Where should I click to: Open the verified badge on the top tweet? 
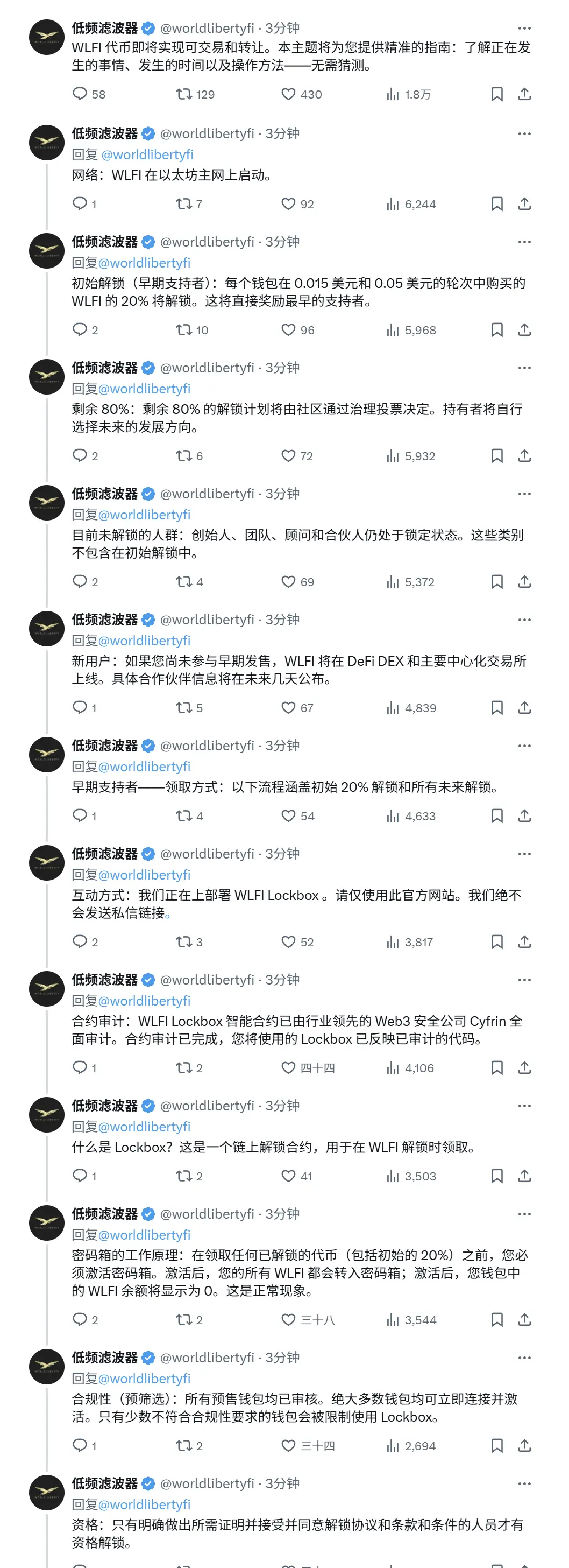148,28
